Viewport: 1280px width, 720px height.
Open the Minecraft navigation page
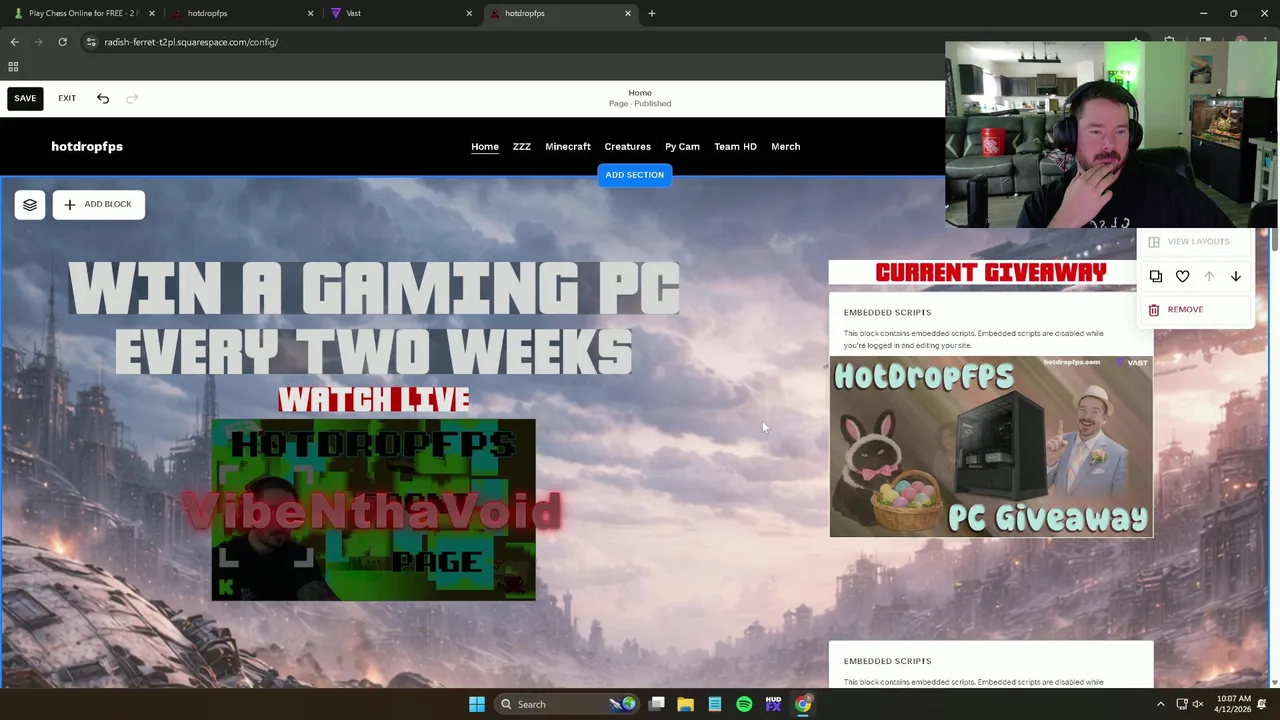pyautogui.click(x=568, y=147)
